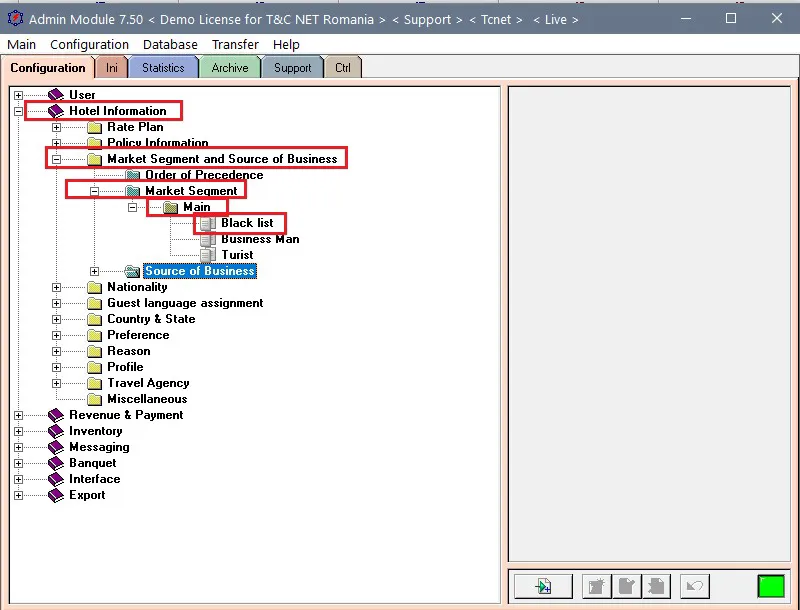The image size is (800, 610).
Task: Click the Miscellaneous folder icon
Action: tap(94, 399)
